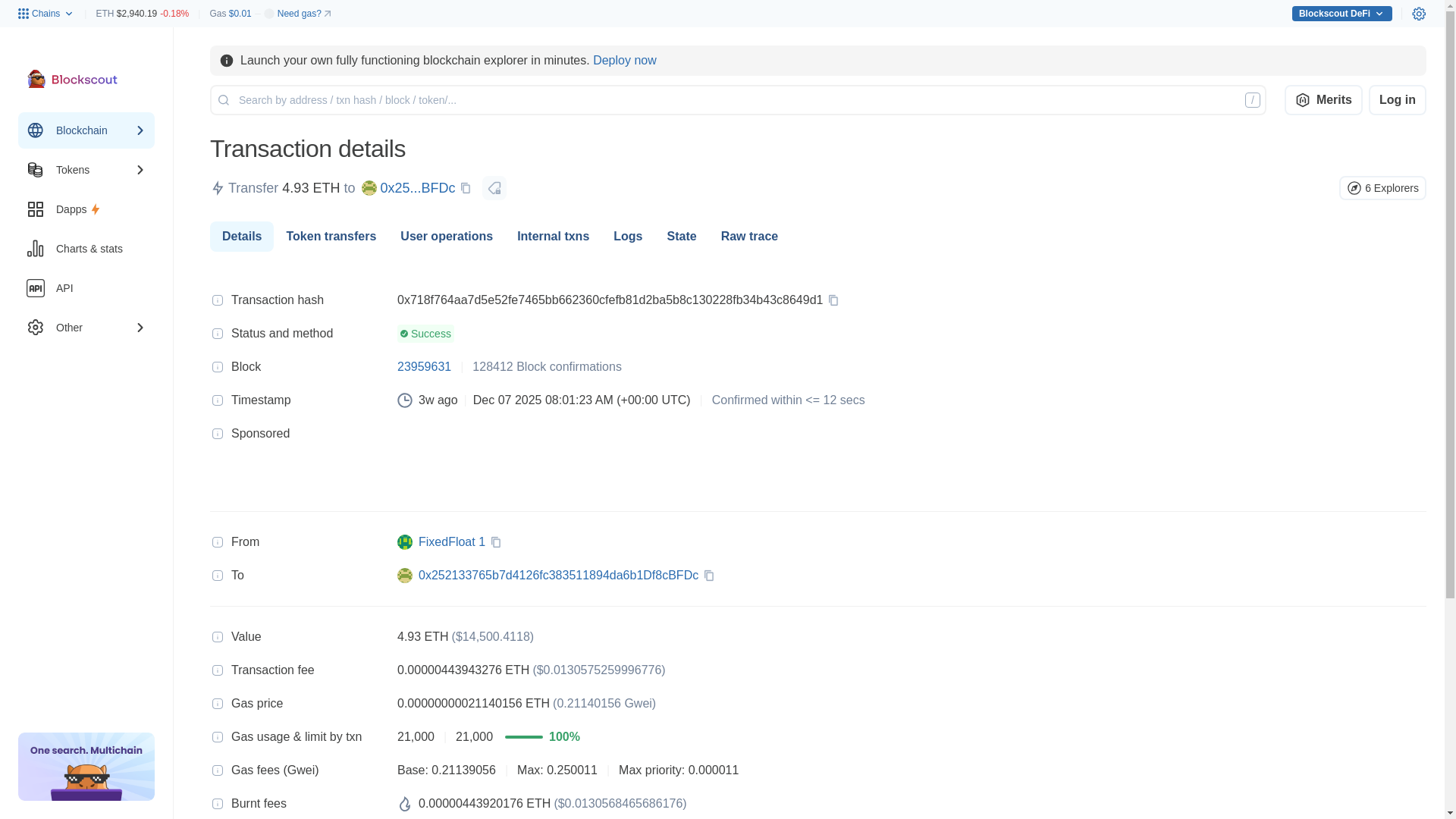Image resolution: width=1456 pixels, height=819 pixels.
Task: Follow the Deploy now link
Action: coord(625,61)
